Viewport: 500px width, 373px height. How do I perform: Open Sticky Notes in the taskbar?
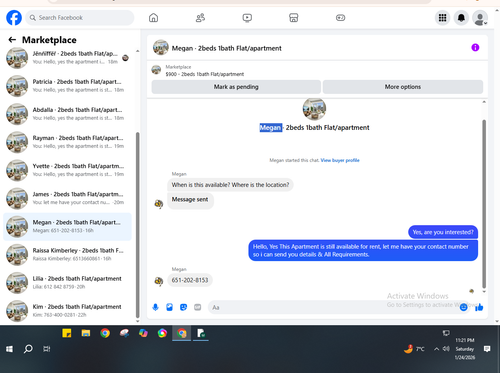click(x=67, y=333)
